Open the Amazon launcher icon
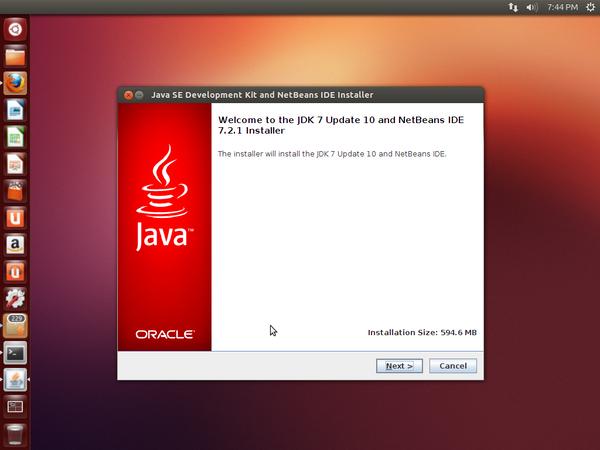The width and height of the screenshot is (600, 450). point(15,245)
